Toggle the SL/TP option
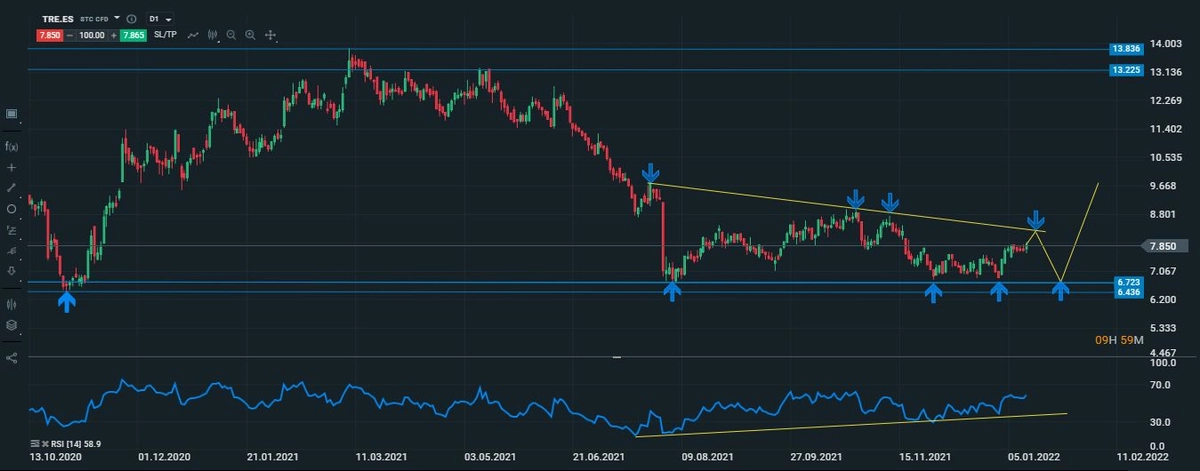Image resolution: width=1200 pixels, height=471 pixels. [x=166, y=35]
